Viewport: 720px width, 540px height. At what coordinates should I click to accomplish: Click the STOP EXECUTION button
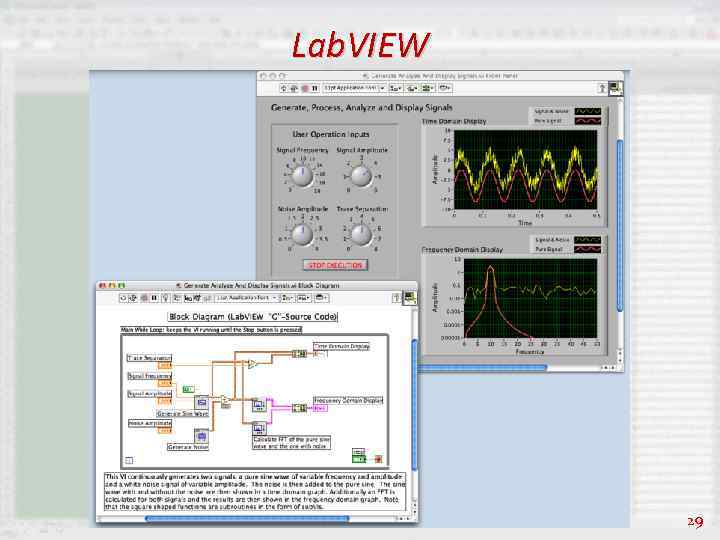[x=336, y=265]
